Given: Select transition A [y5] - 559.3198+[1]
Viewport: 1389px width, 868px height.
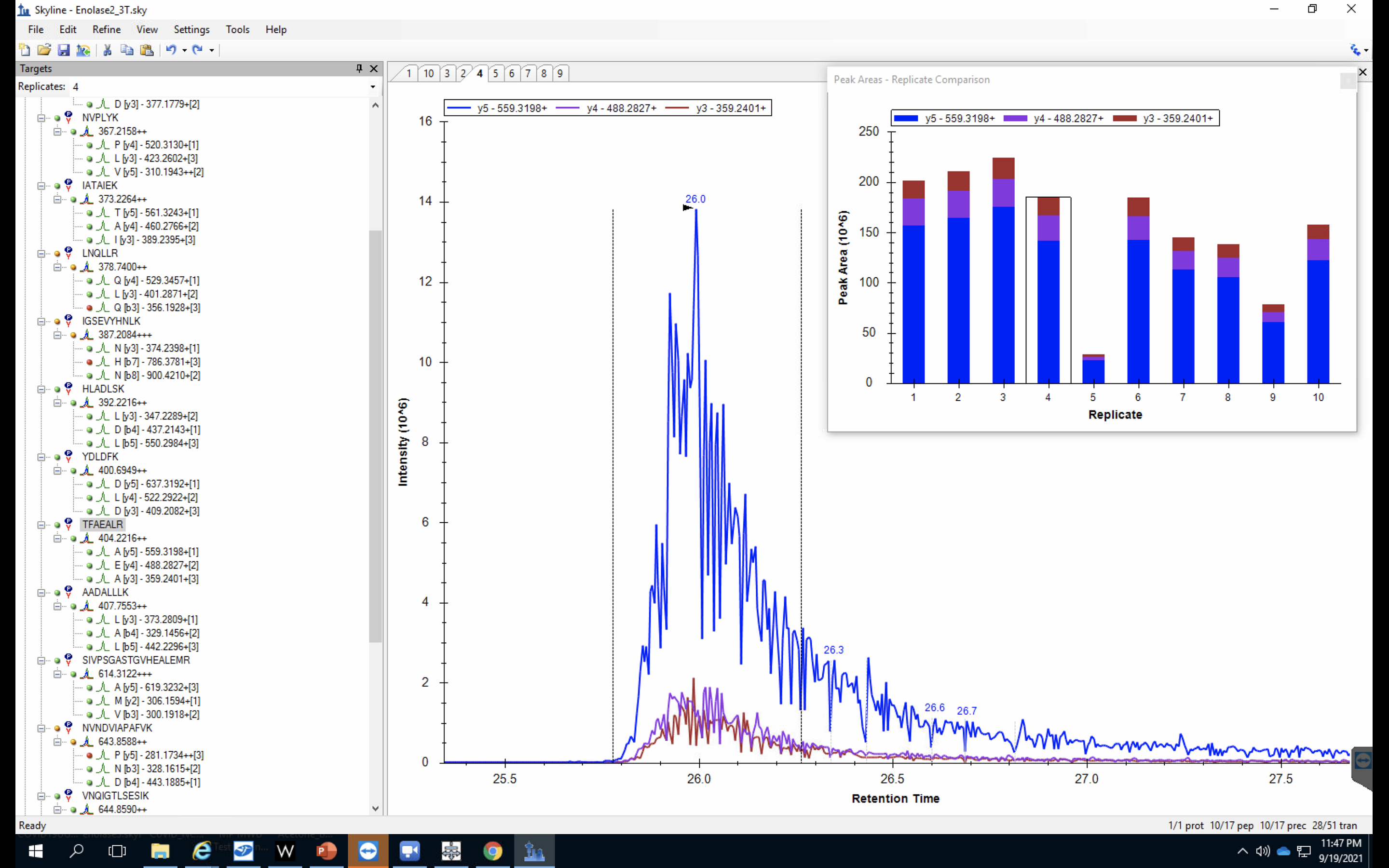Looking at the screenshot, I should pyautogui.click(x=156, y=552).
